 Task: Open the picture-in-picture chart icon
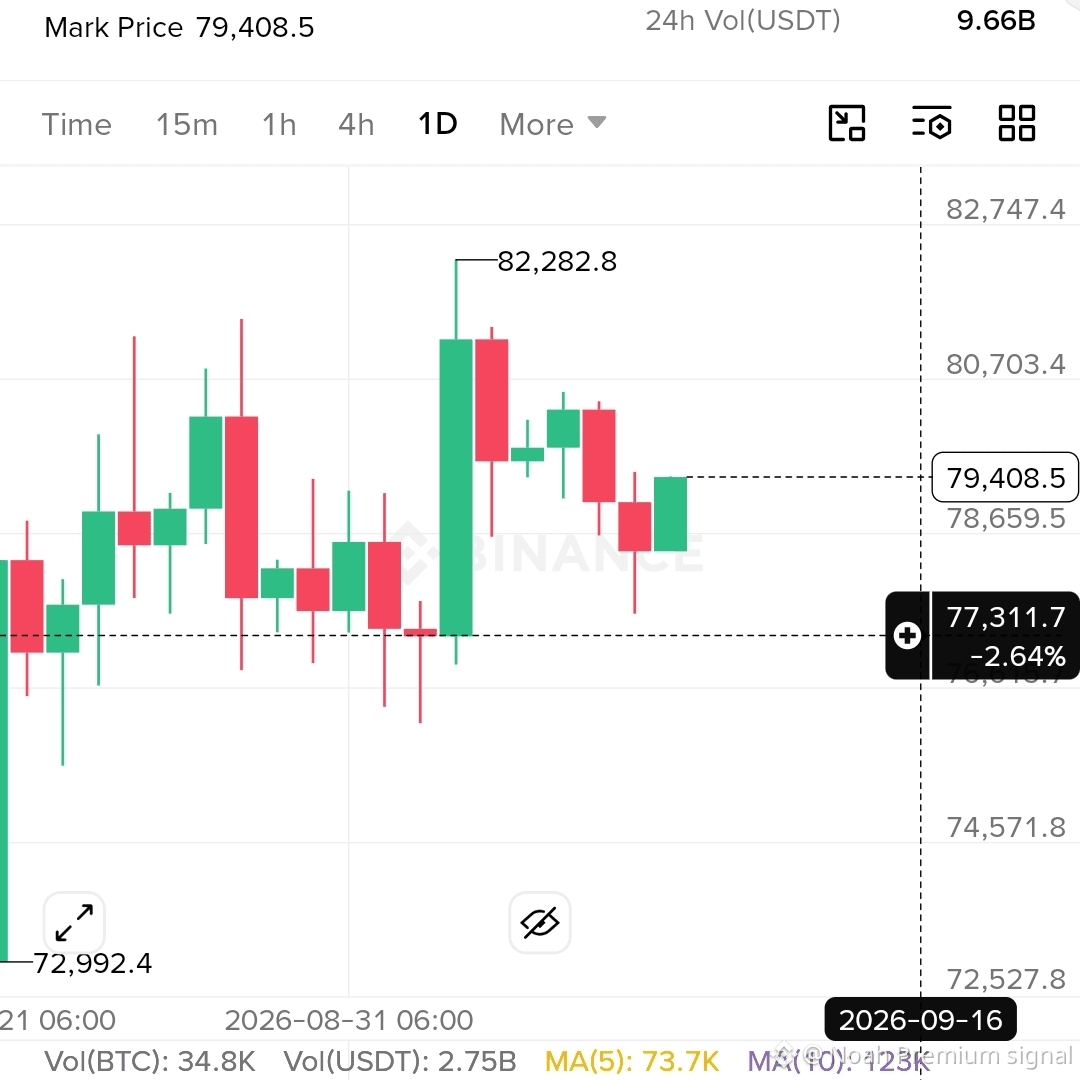coord(847,123)
